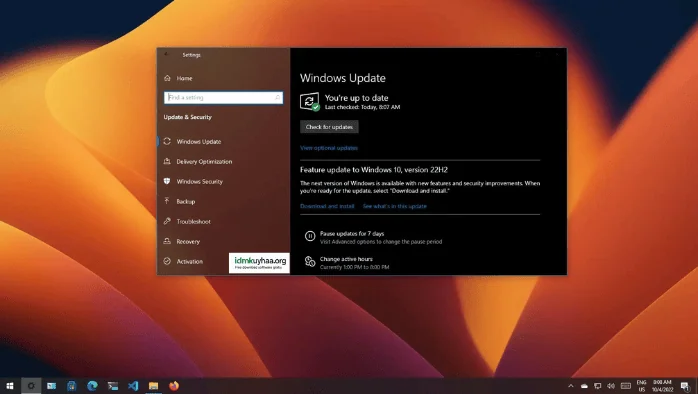Click the Find a setting search box
The height and width of the screenshot is (394, 698).
223,97
